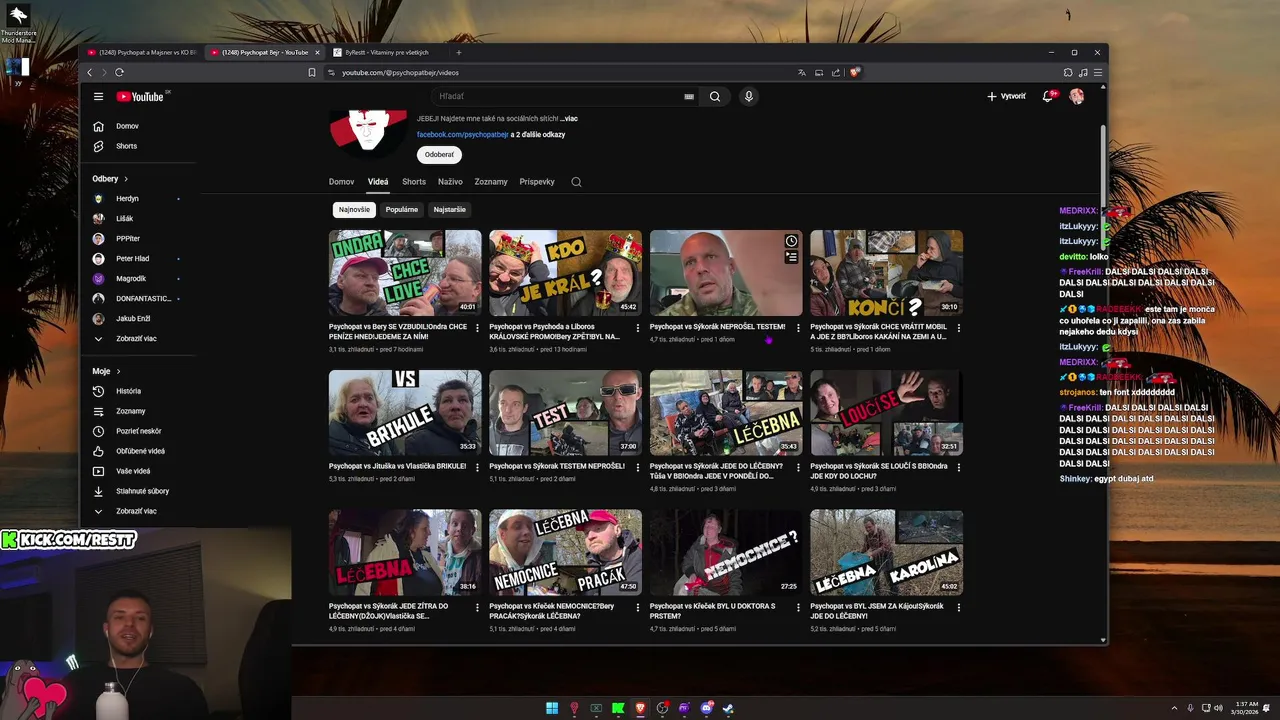The width and height of the screenshot is (1280, 720).
Task: Bookmark this page icon
Action: click(x=312, y=72)
